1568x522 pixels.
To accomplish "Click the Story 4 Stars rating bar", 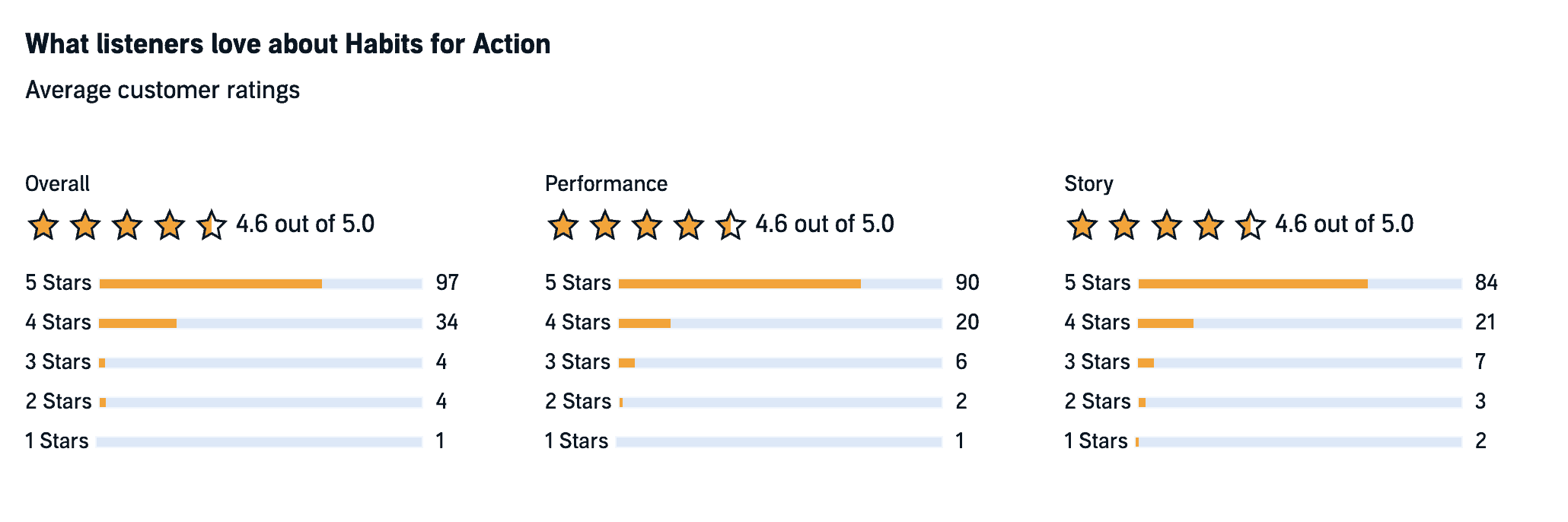I will (1300, 323).
